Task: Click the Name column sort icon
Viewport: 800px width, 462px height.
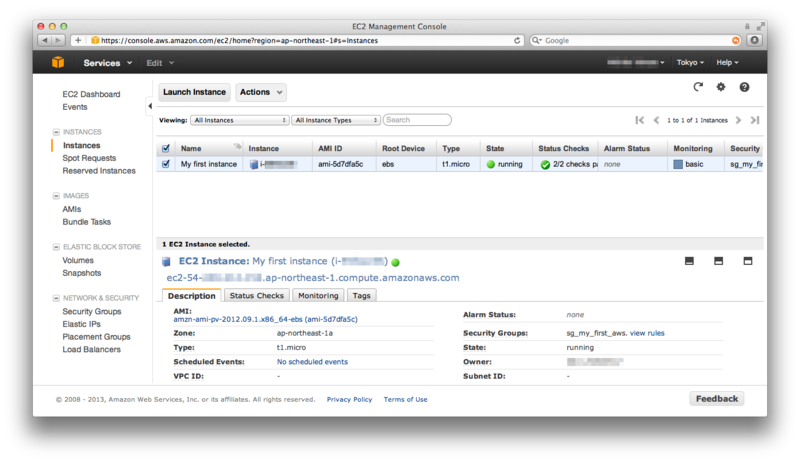Action: (x=237, y=147)
